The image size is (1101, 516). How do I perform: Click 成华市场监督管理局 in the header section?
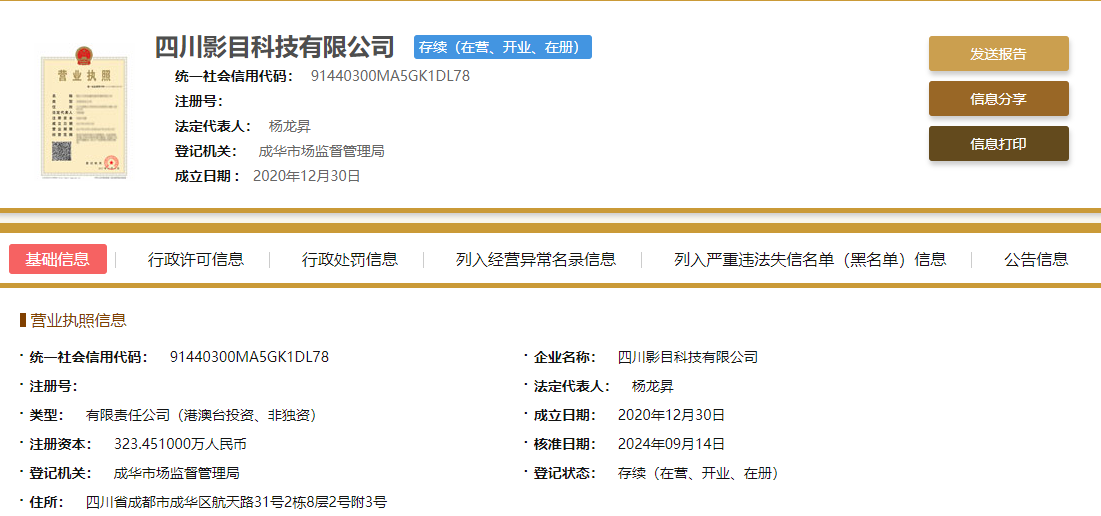coord(322,152)
